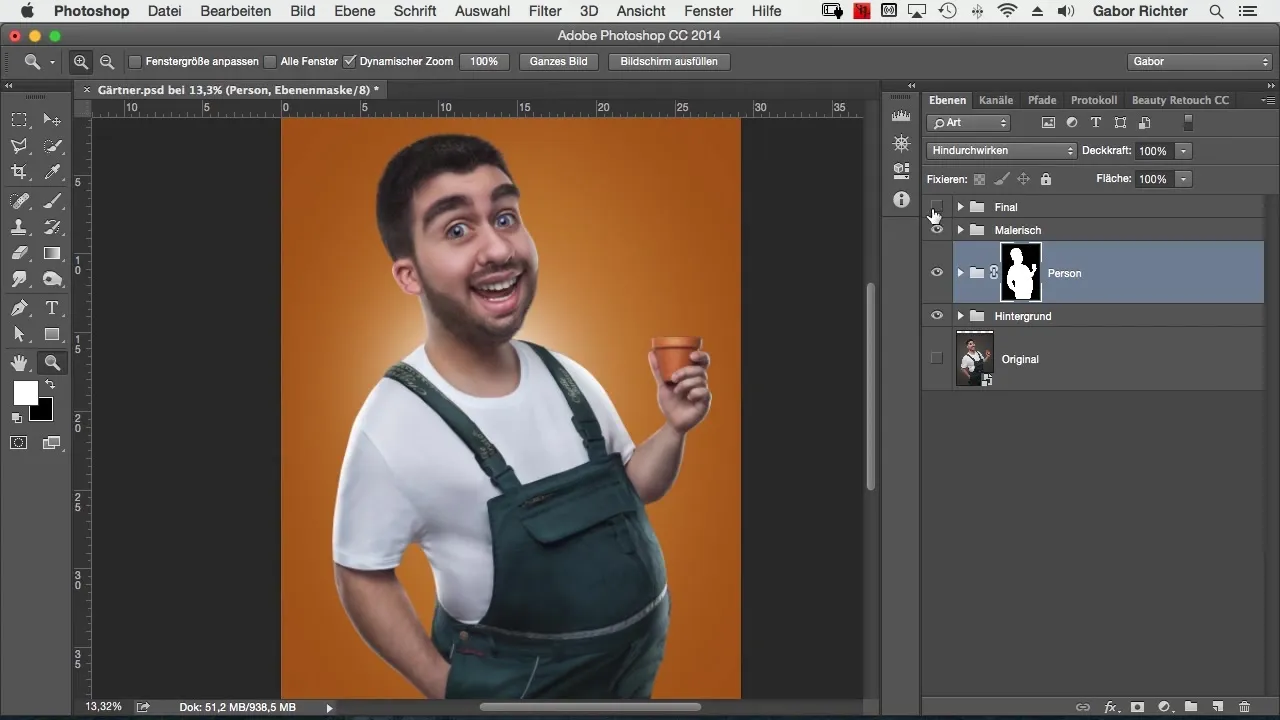Viewport: 1280px width, 720px height.
Task: Select the Healing Brush tool
Action: (x=19, y=200)
